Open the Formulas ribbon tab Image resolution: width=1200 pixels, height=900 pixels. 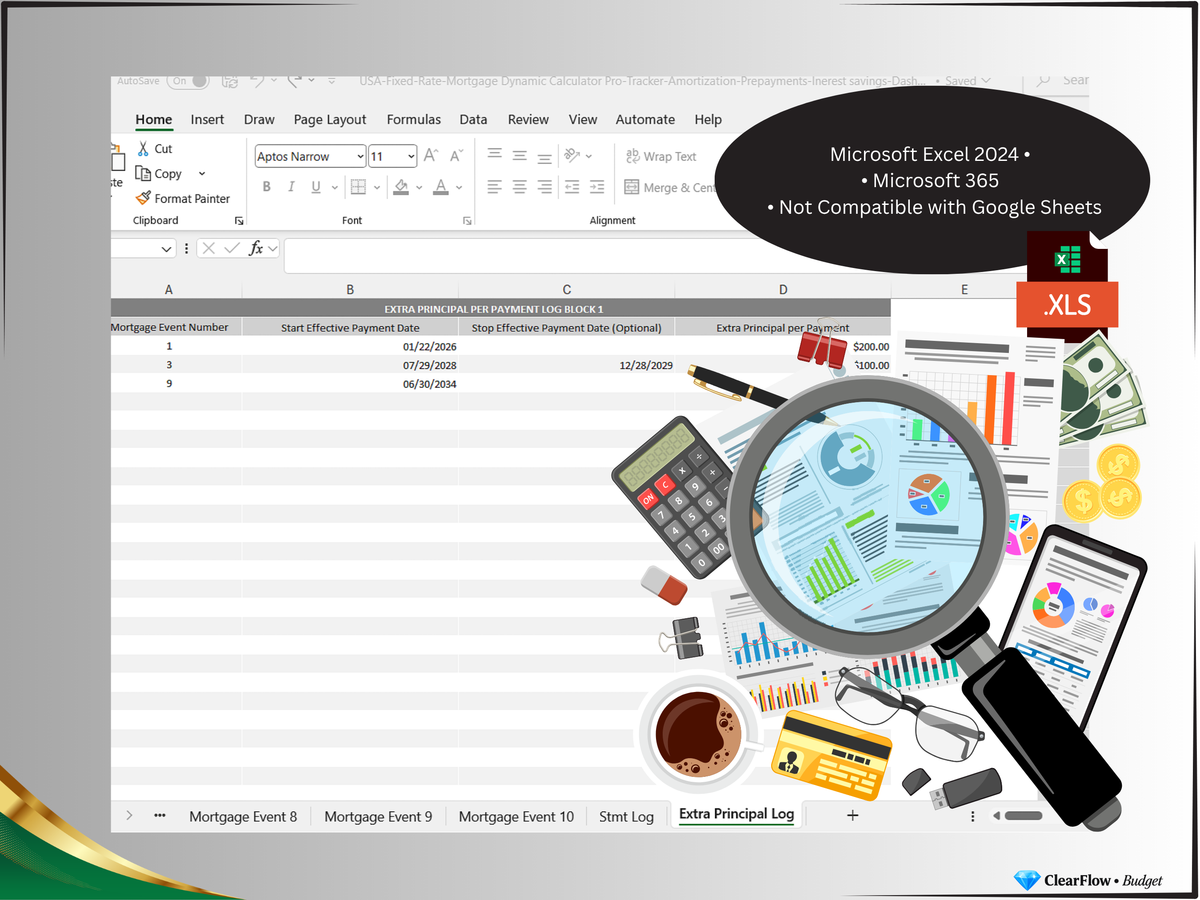click(414, 119)
